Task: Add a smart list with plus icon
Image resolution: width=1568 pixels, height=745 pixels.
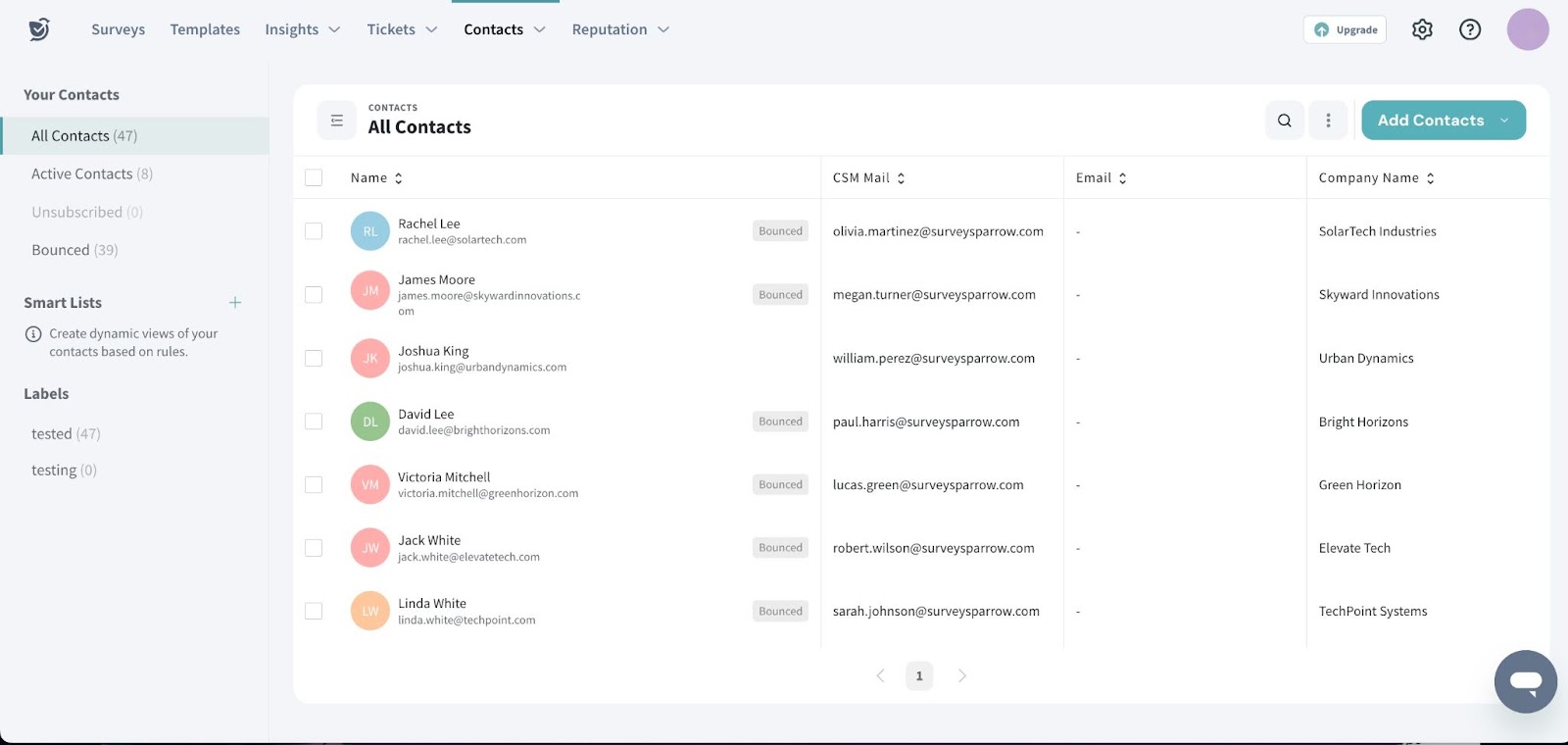Action: click(x=235, y=303)
